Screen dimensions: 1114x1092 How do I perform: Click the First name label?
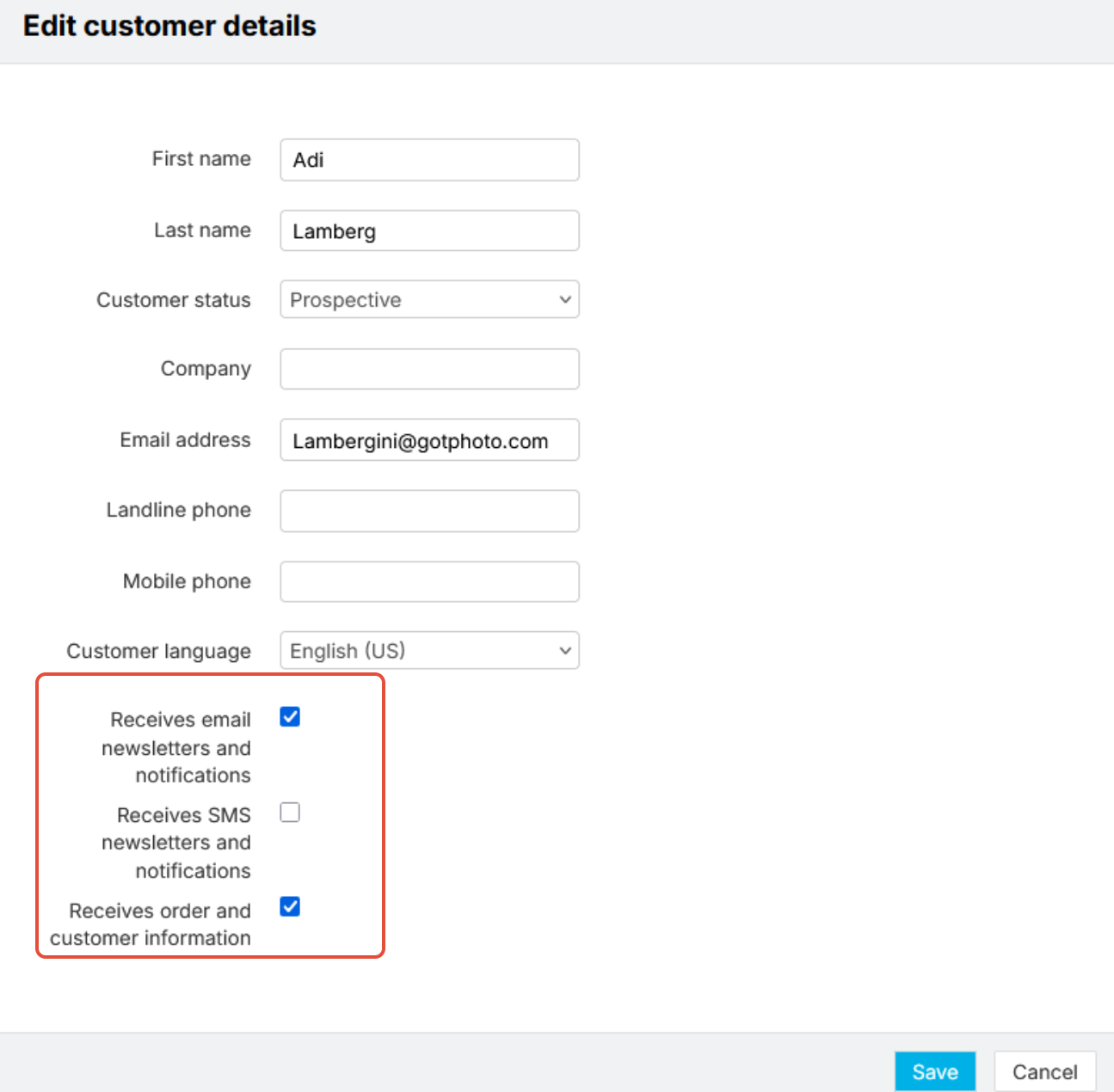point(201,159)
